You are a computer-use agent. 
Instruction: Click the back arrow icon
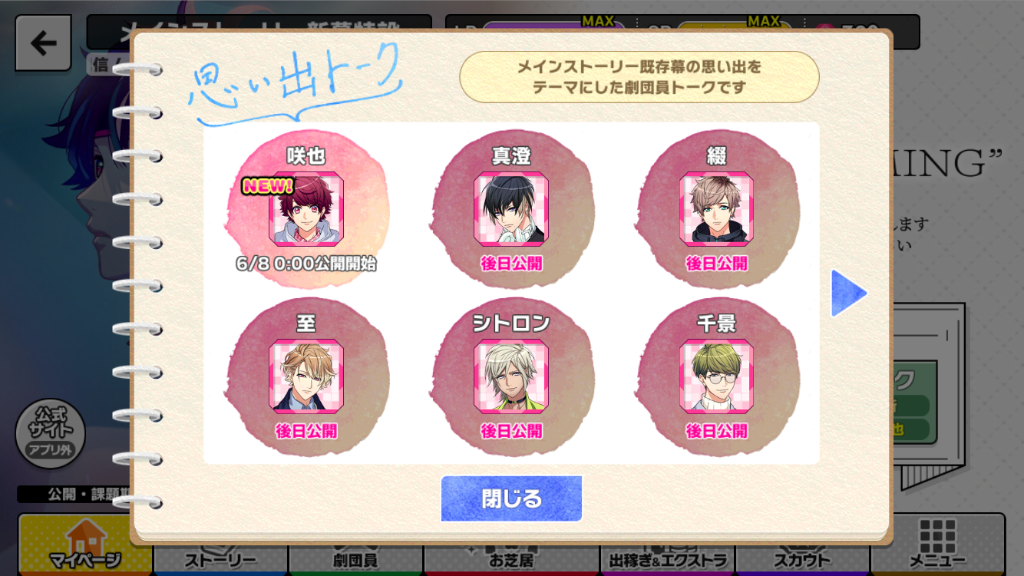[x=43, y=43]
